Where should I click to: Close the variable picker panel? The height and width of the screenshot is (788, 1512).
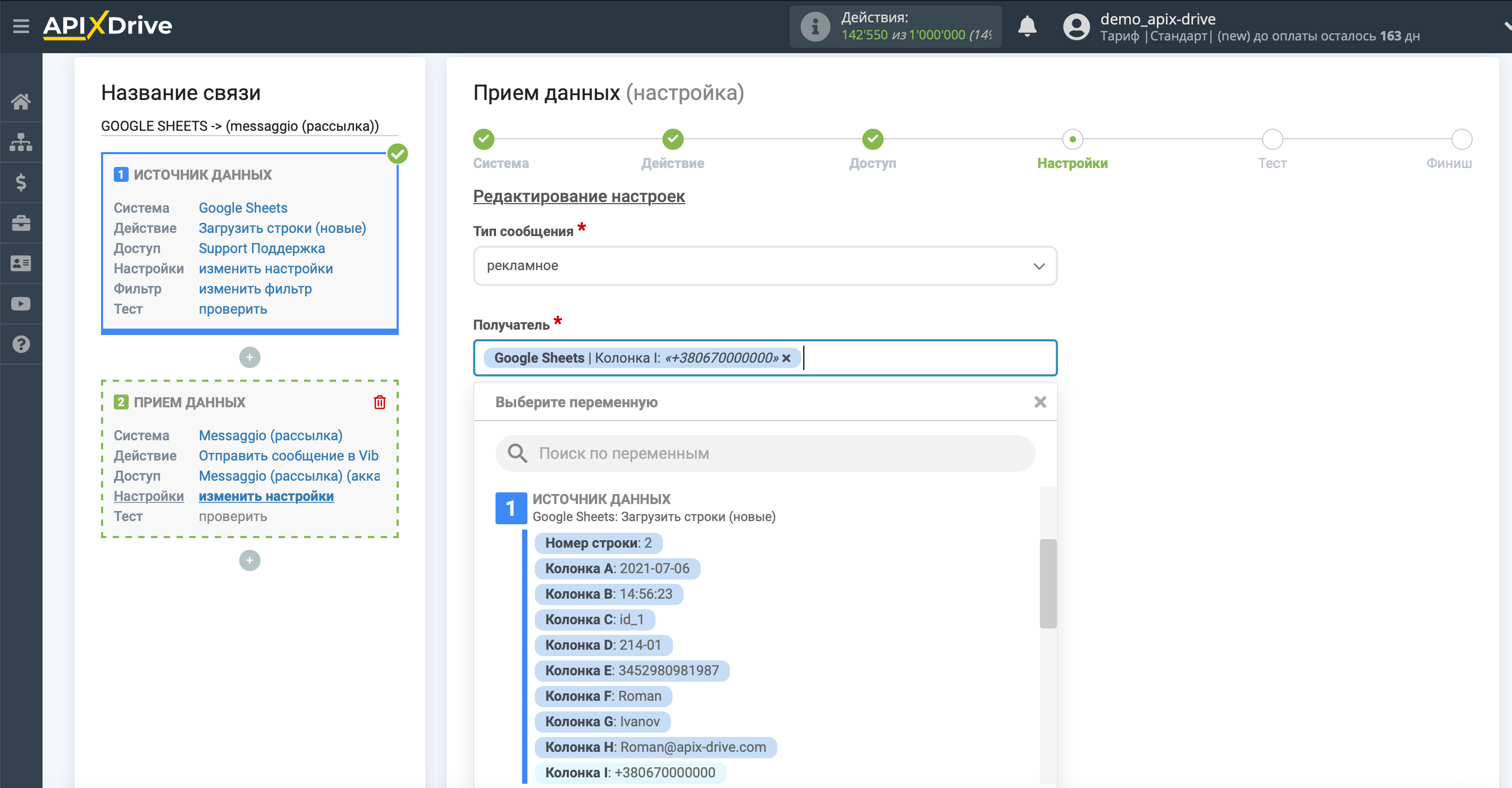[1040, 402]
